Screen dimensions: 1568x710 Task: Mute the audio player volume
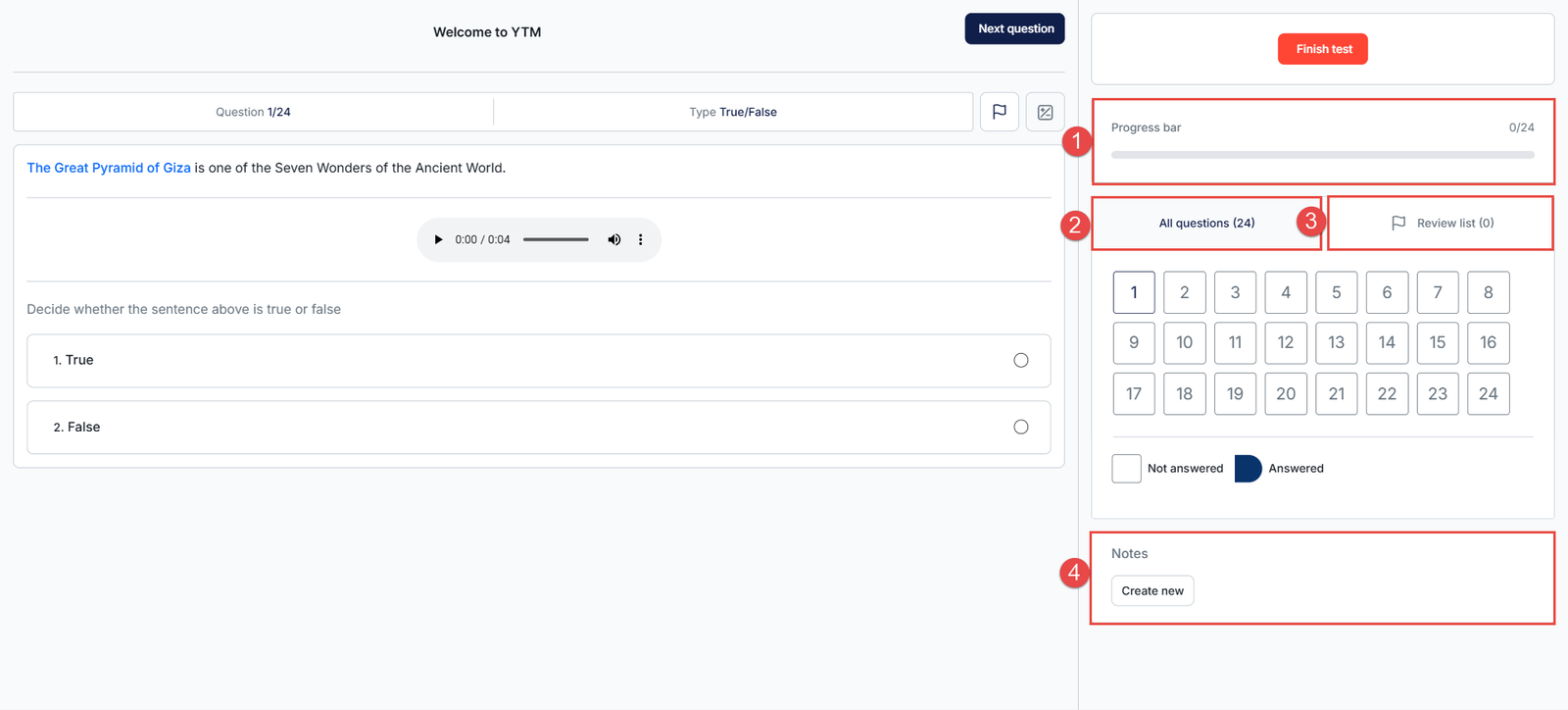(614, 239)
